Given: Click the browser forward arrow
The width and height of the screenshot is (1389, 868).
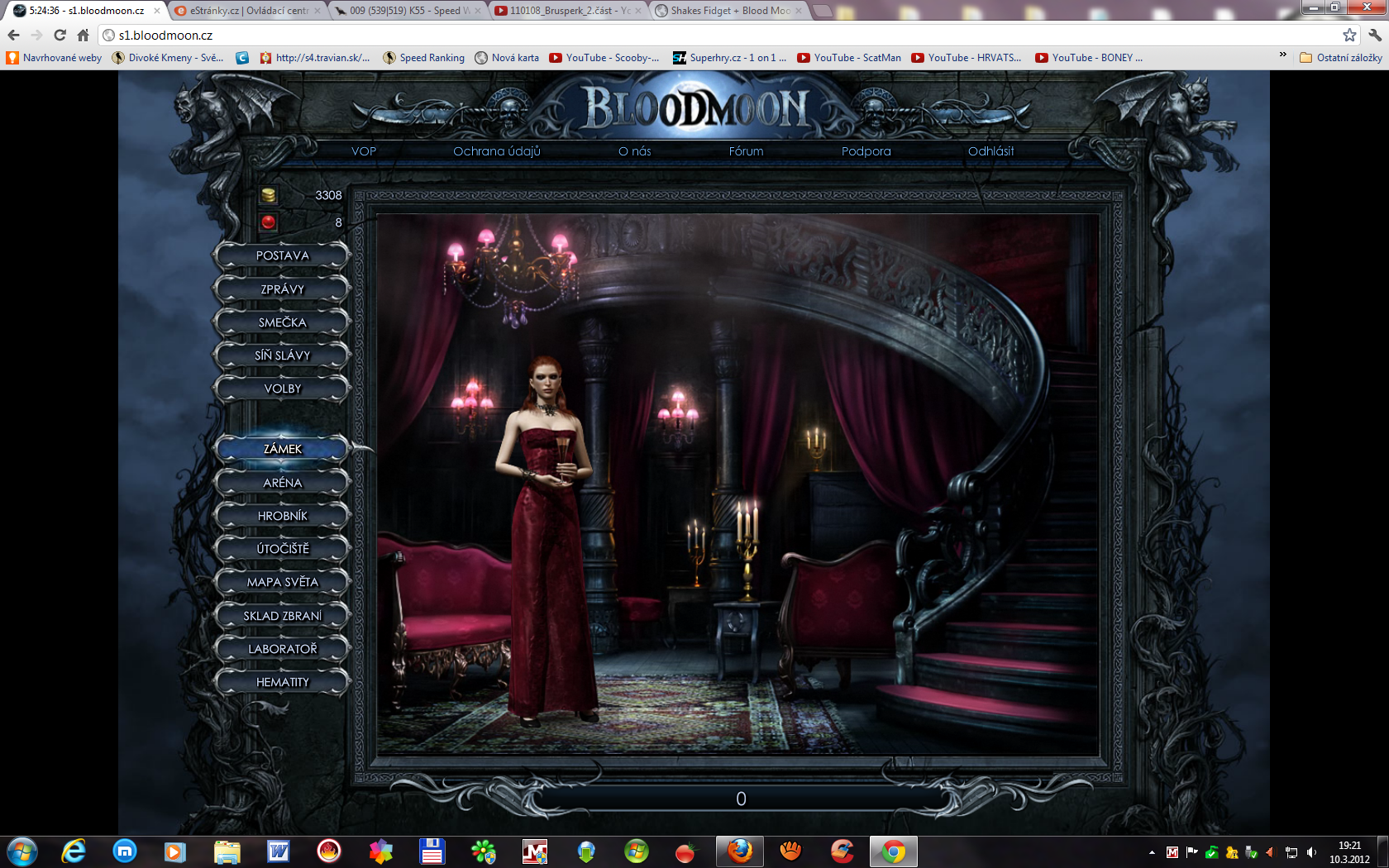Looking at the screenshot, I should 36,35.
